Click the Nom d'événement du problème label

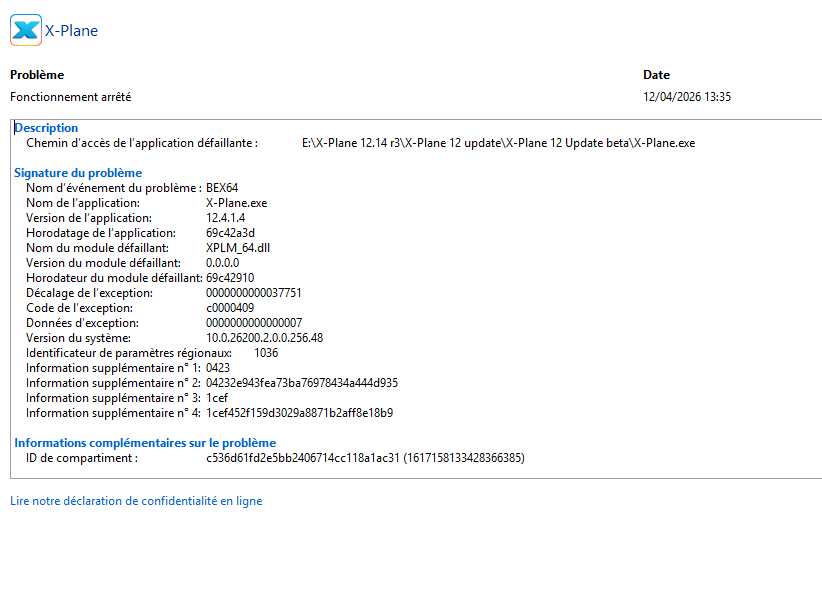pyautogui.click(x=114, y=188)
